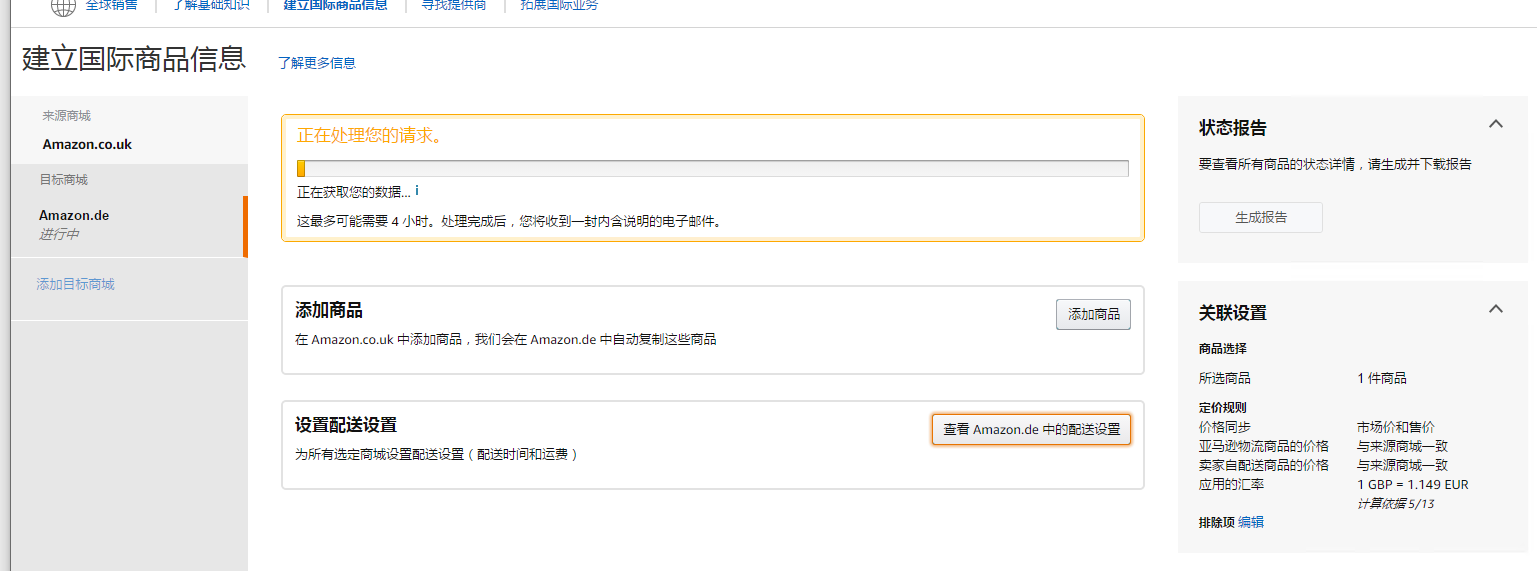Click the 编辑 link next to 排除项
Image resolution: width=1537 pixels, height=571 pixels.
1251,522
